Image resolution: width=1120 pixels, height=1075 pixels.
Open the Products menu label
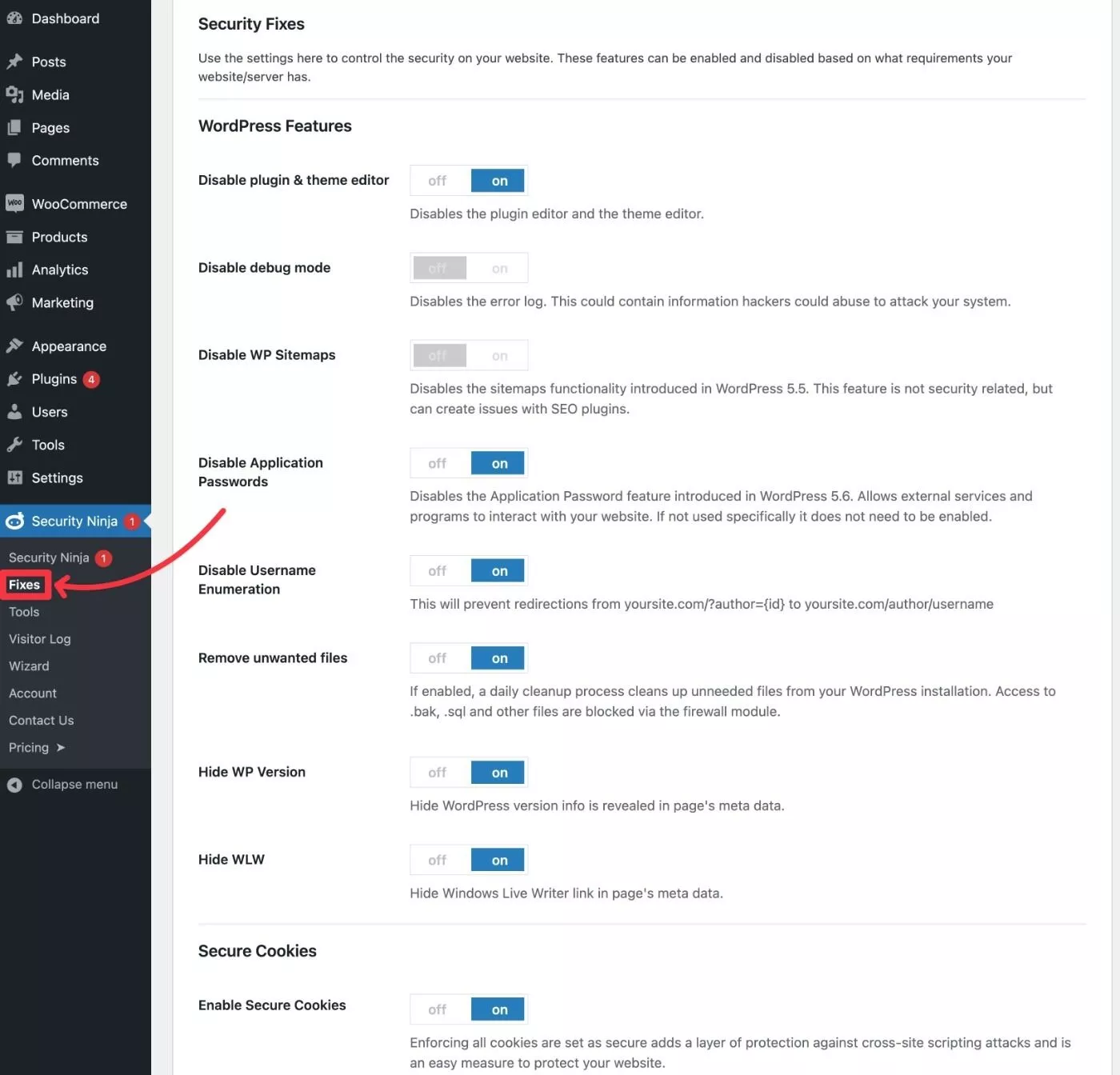tap(59, 237)
